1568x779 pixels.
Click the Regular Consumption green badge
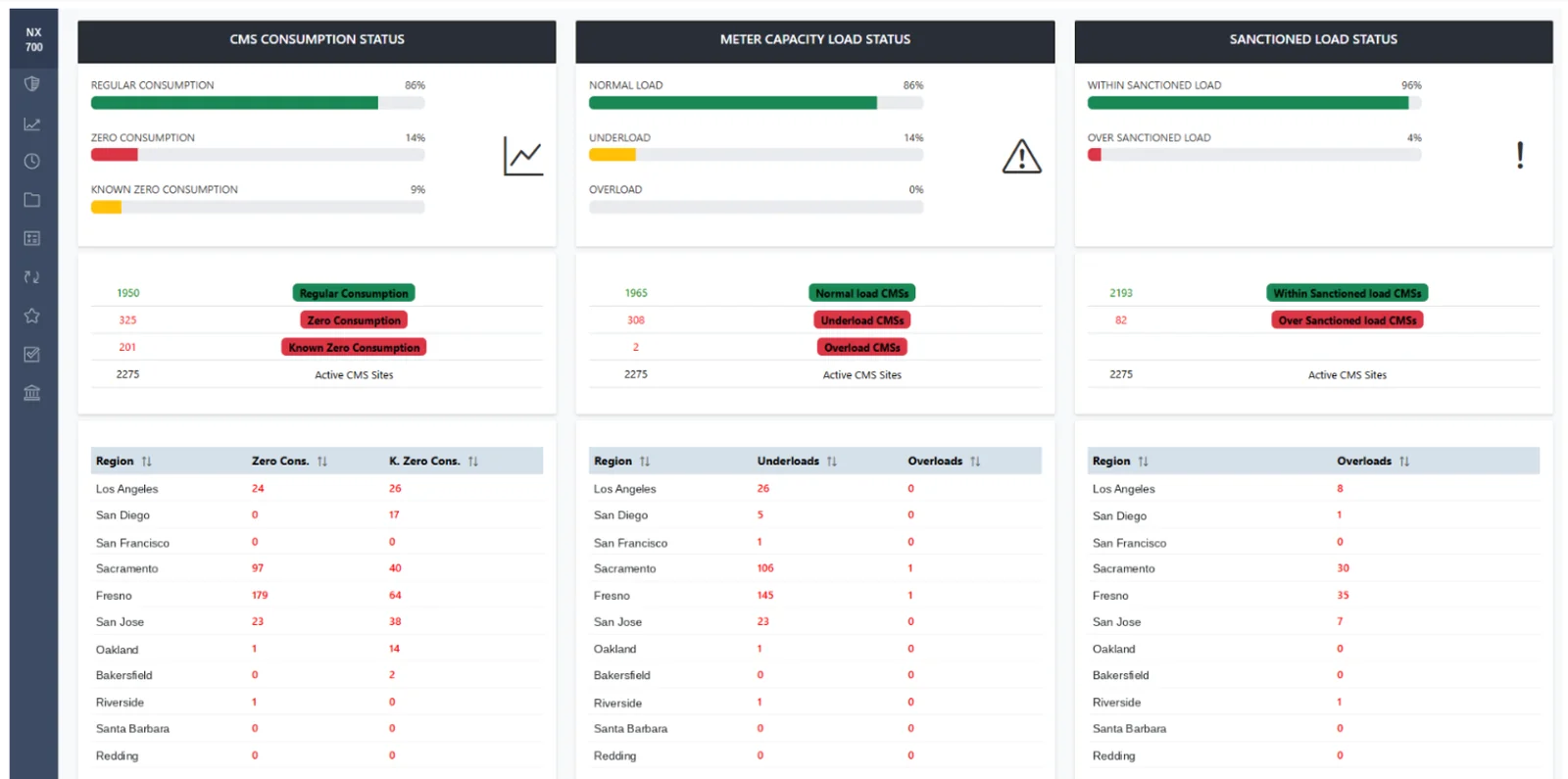click(x=354, y=293)
